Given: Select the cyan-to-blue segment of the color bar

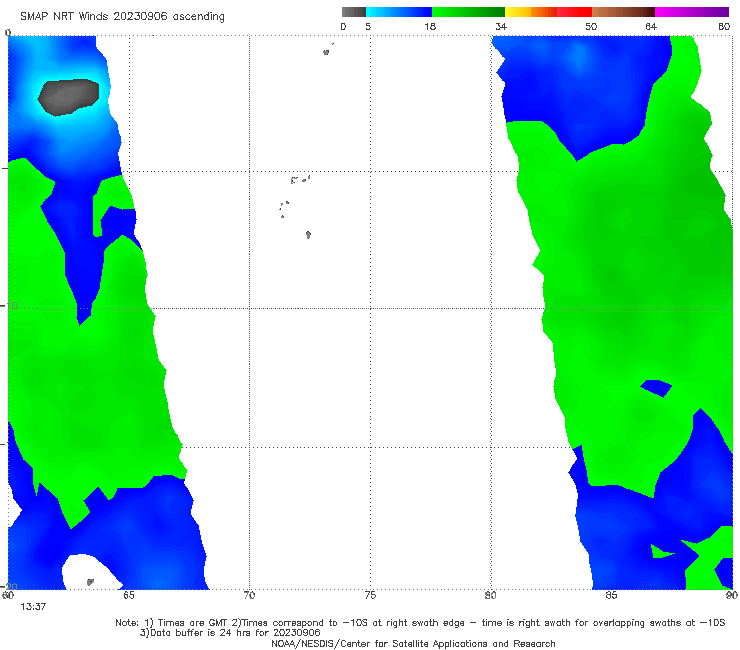Looking at the screenshot, I should [x=399, y=12].
